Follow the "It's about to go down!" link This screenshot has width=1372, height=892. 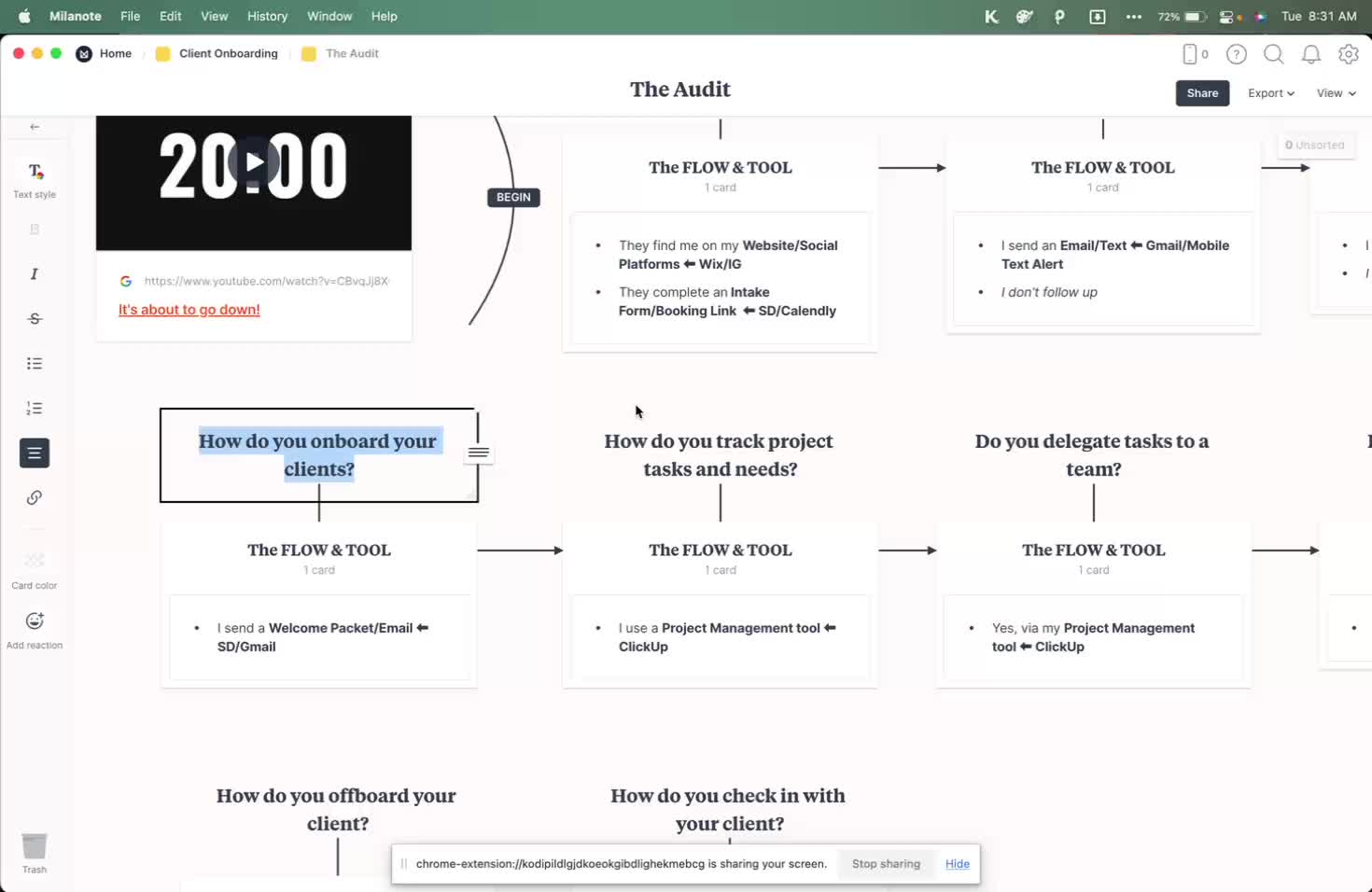click(189, 310)
